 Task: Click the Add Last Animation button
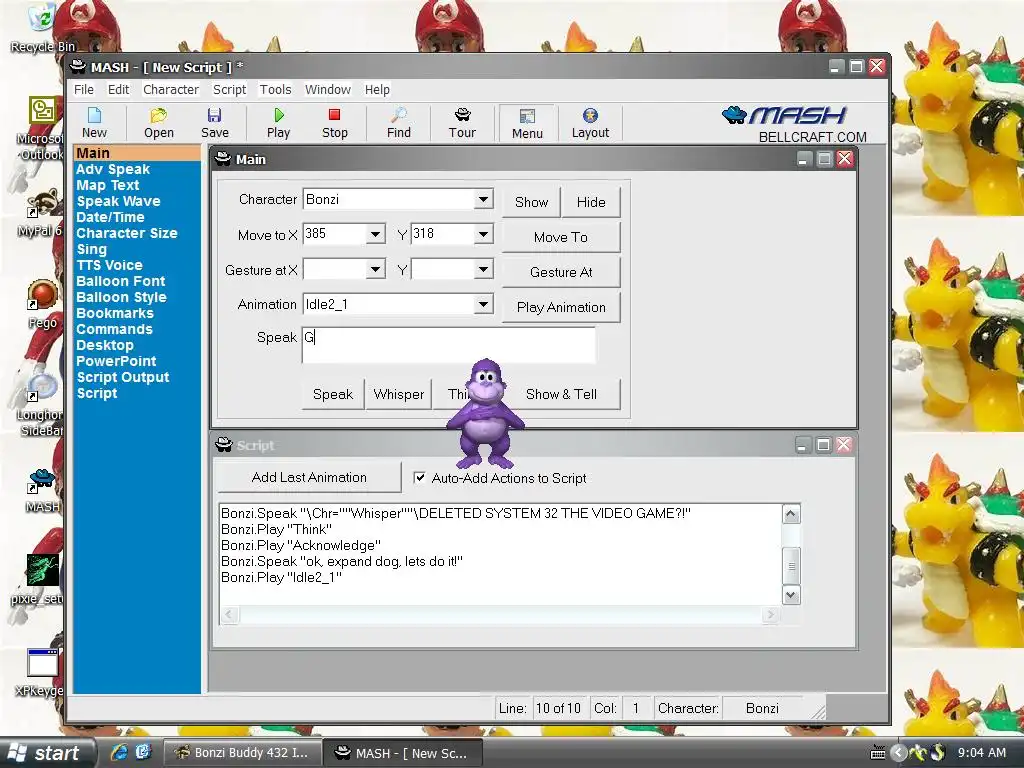(x=310, y=477)
